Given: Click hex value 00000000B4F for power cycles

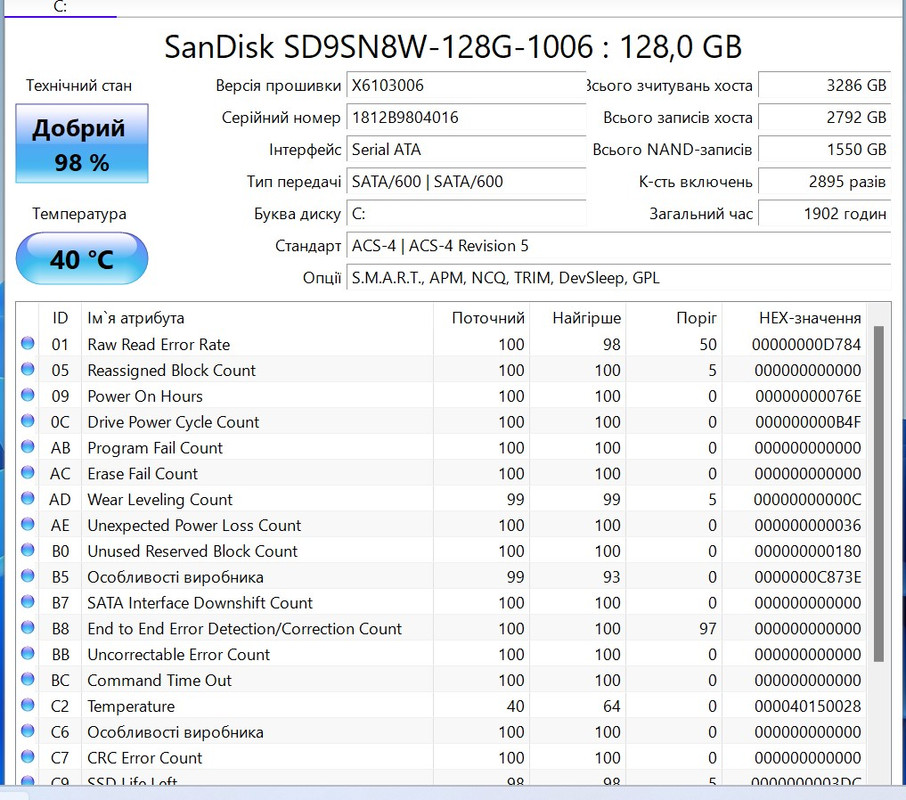Looking at the screenshot, I should (808, 422).
